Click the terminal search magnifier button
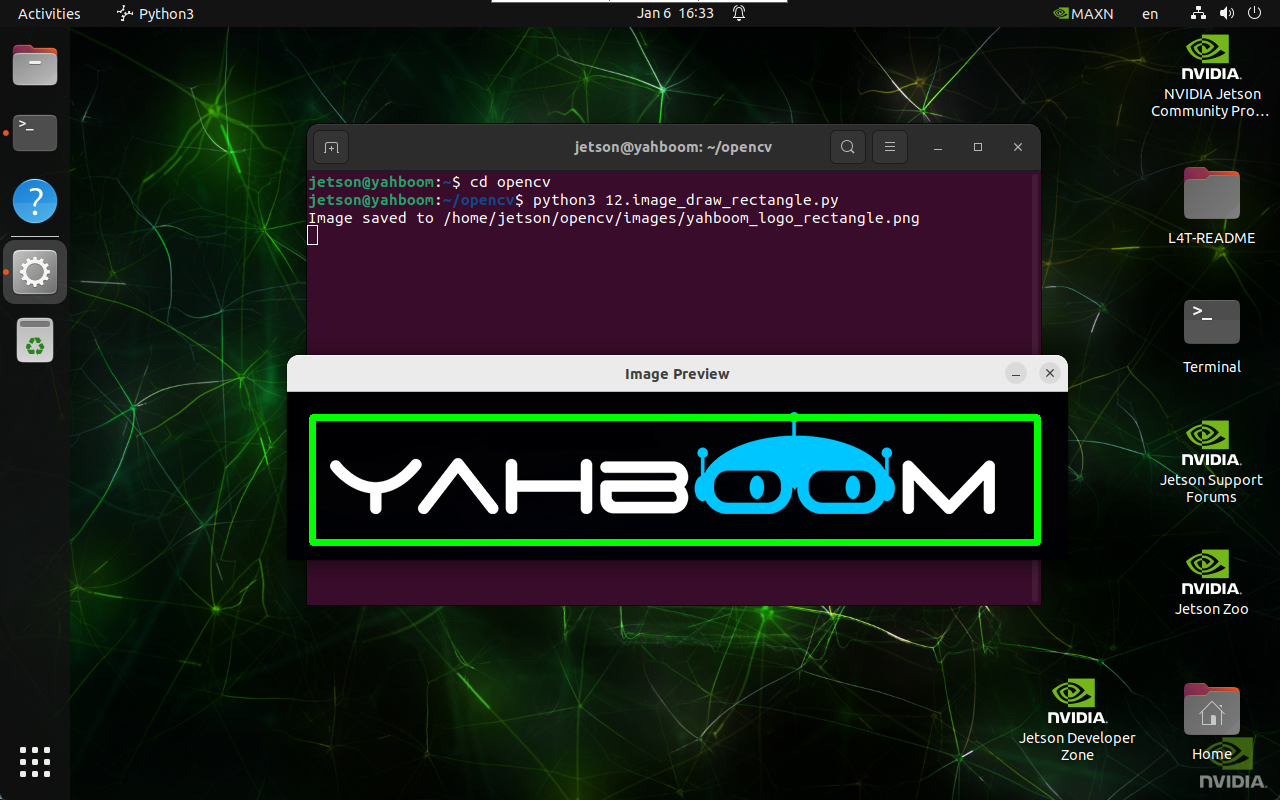 (x=847, y=147)
